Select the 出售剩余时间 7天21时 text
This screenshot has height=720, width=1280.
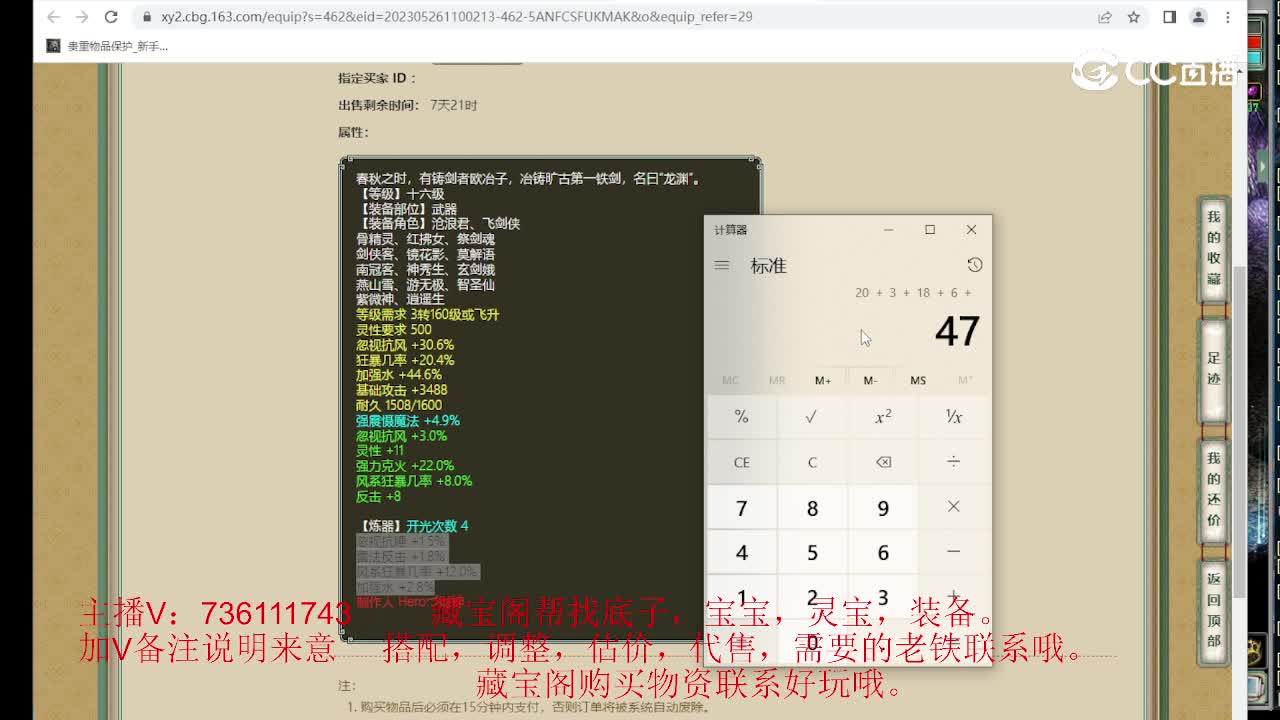pos(408,105)
